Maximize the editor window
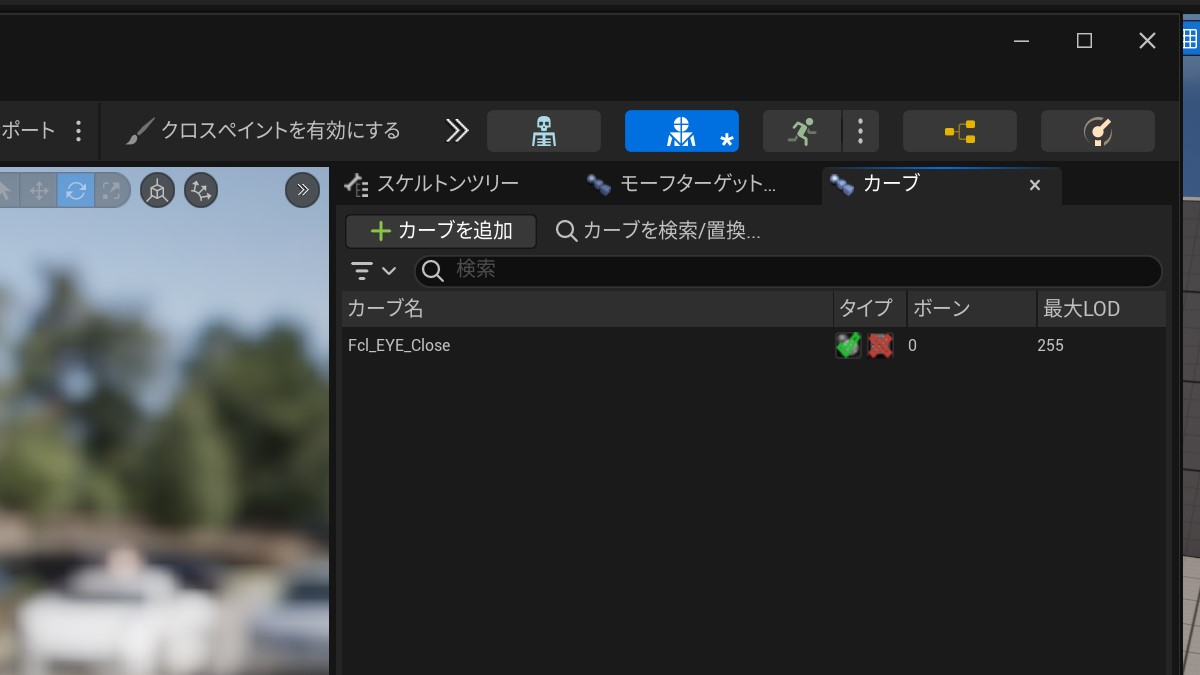This screenshot has width=1200, height=675. [x=1084, y=41]
